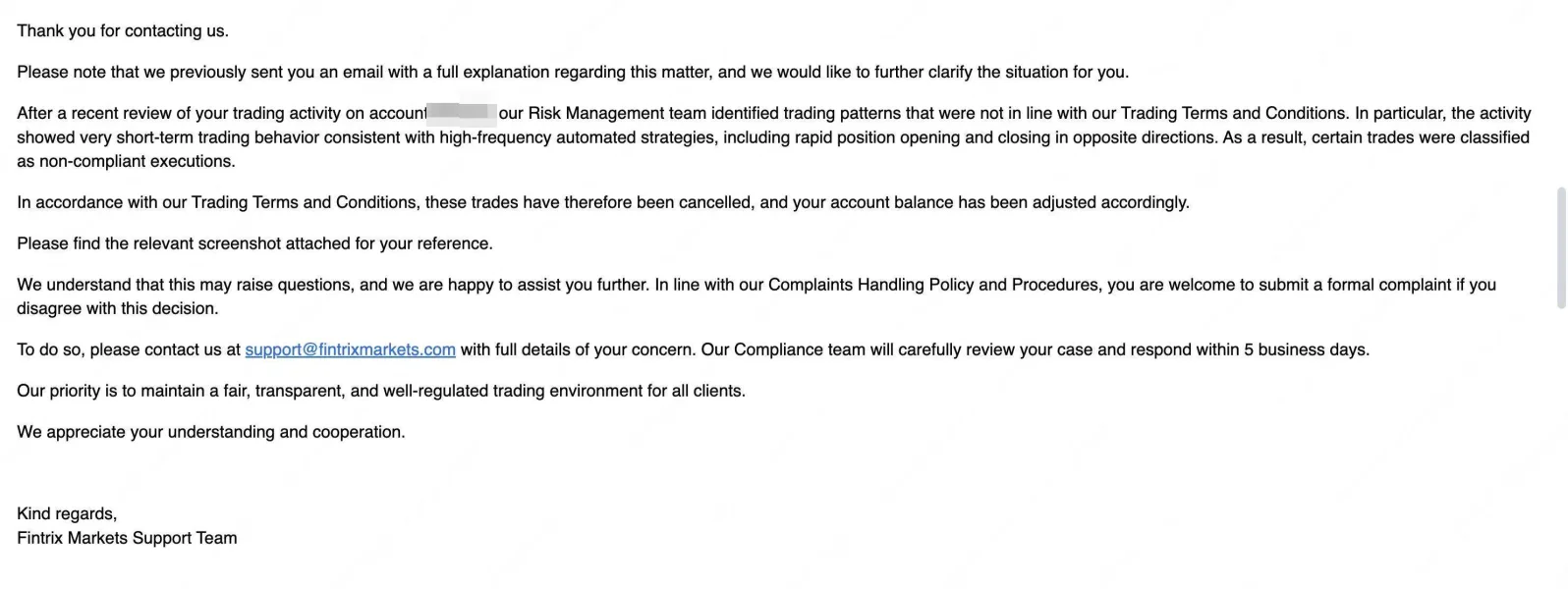Click the blurred account number
1568x589 pixels.
tap(462, 113)
